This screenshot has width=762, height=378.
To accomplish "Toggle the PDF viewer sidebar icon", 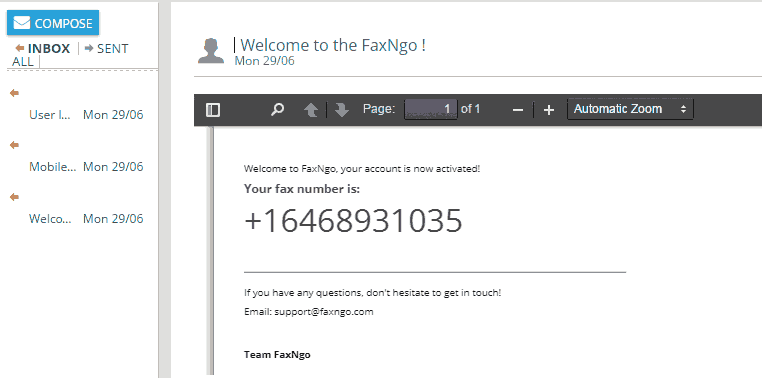I will click(213, 110).
